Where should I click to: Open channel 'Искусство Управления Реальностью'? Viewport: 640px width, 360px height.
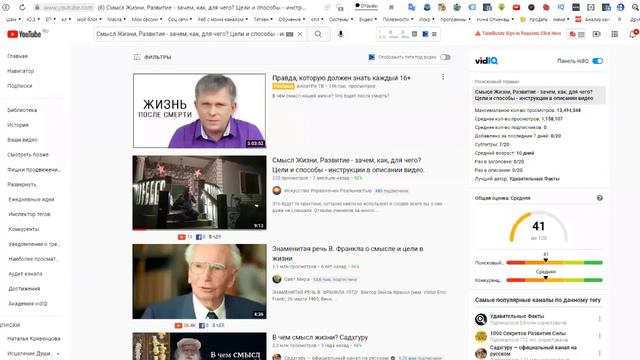tap(328, 191)
